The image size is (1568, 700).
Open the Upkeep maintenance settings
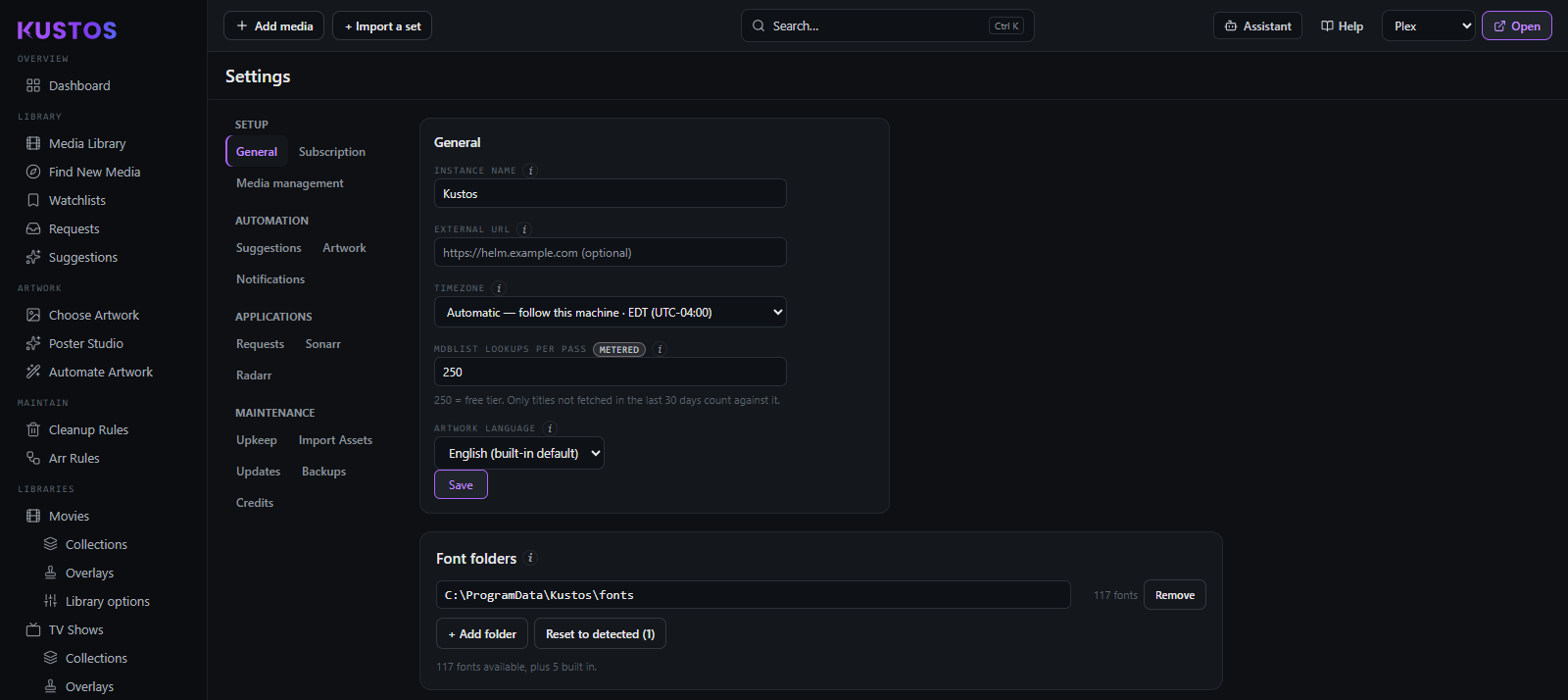[257, 440]
